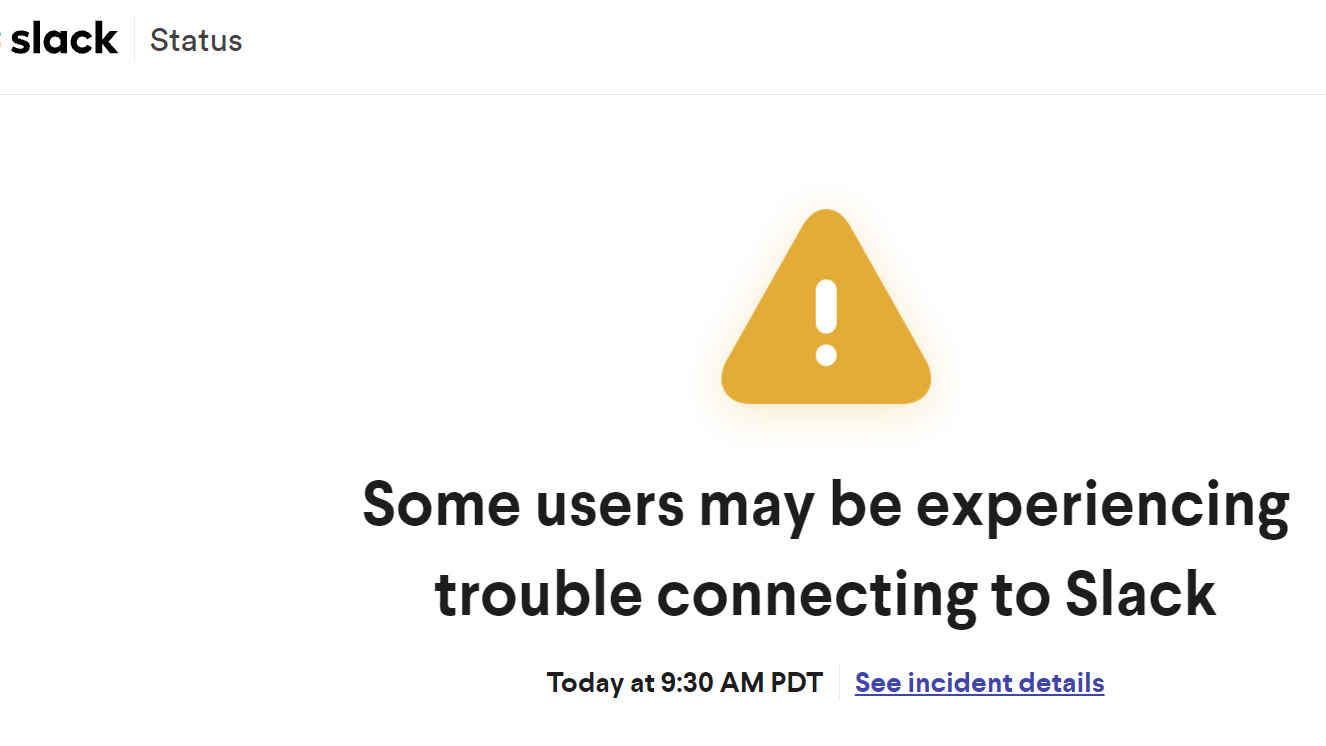Screen dimensions: 1326x746
Task: Click the word "connecting" in the headline
Action: (816, 596)
